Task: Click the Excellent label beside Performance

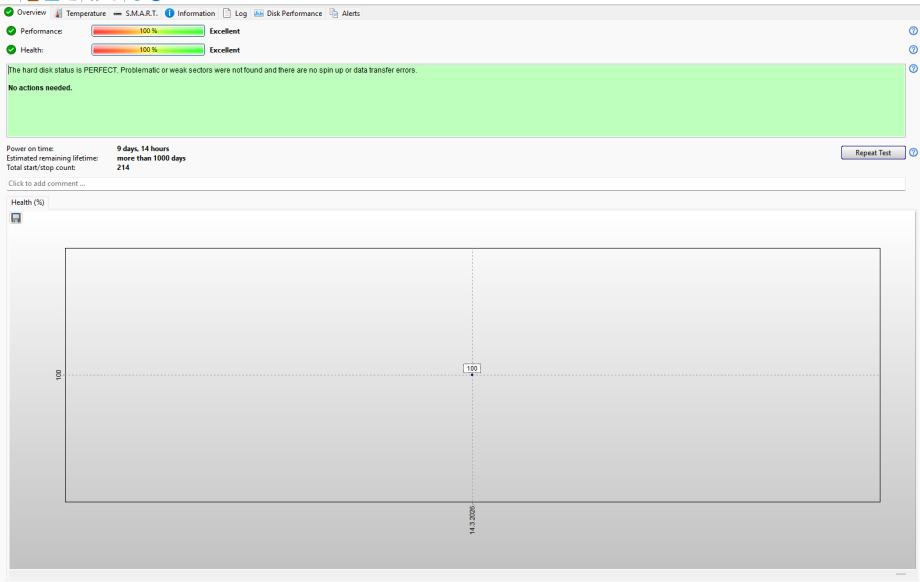Action: [x=225, y=31]
